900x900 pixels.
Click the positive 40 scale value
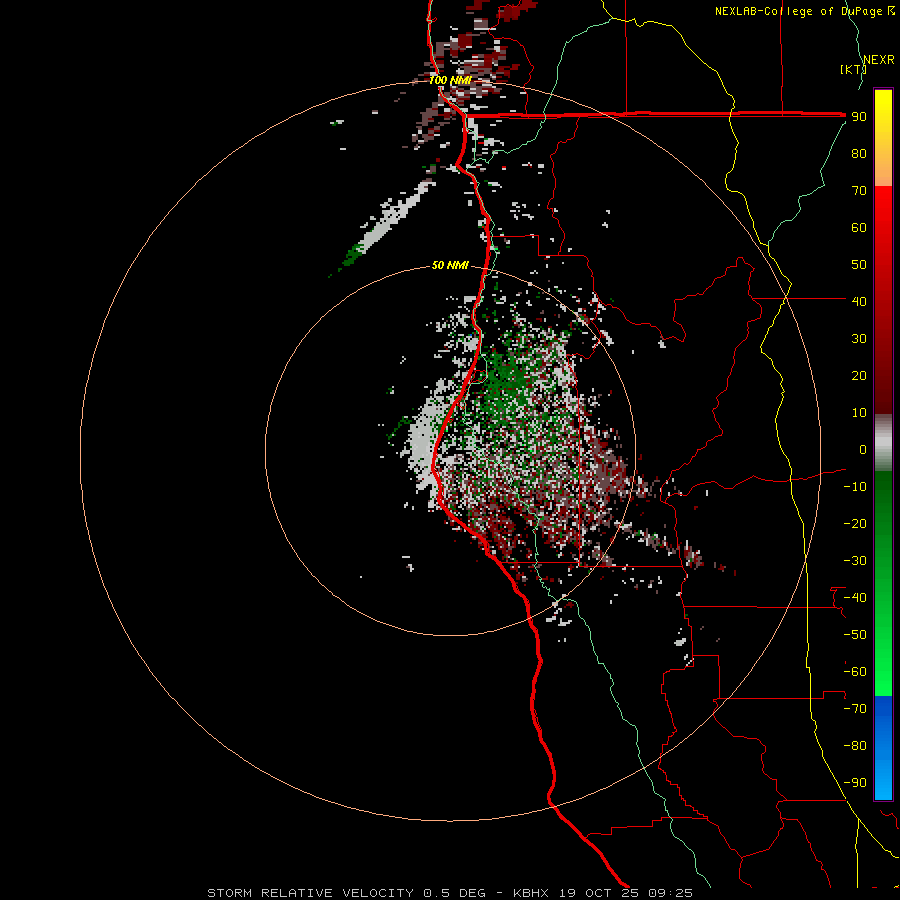click(859, 302)
